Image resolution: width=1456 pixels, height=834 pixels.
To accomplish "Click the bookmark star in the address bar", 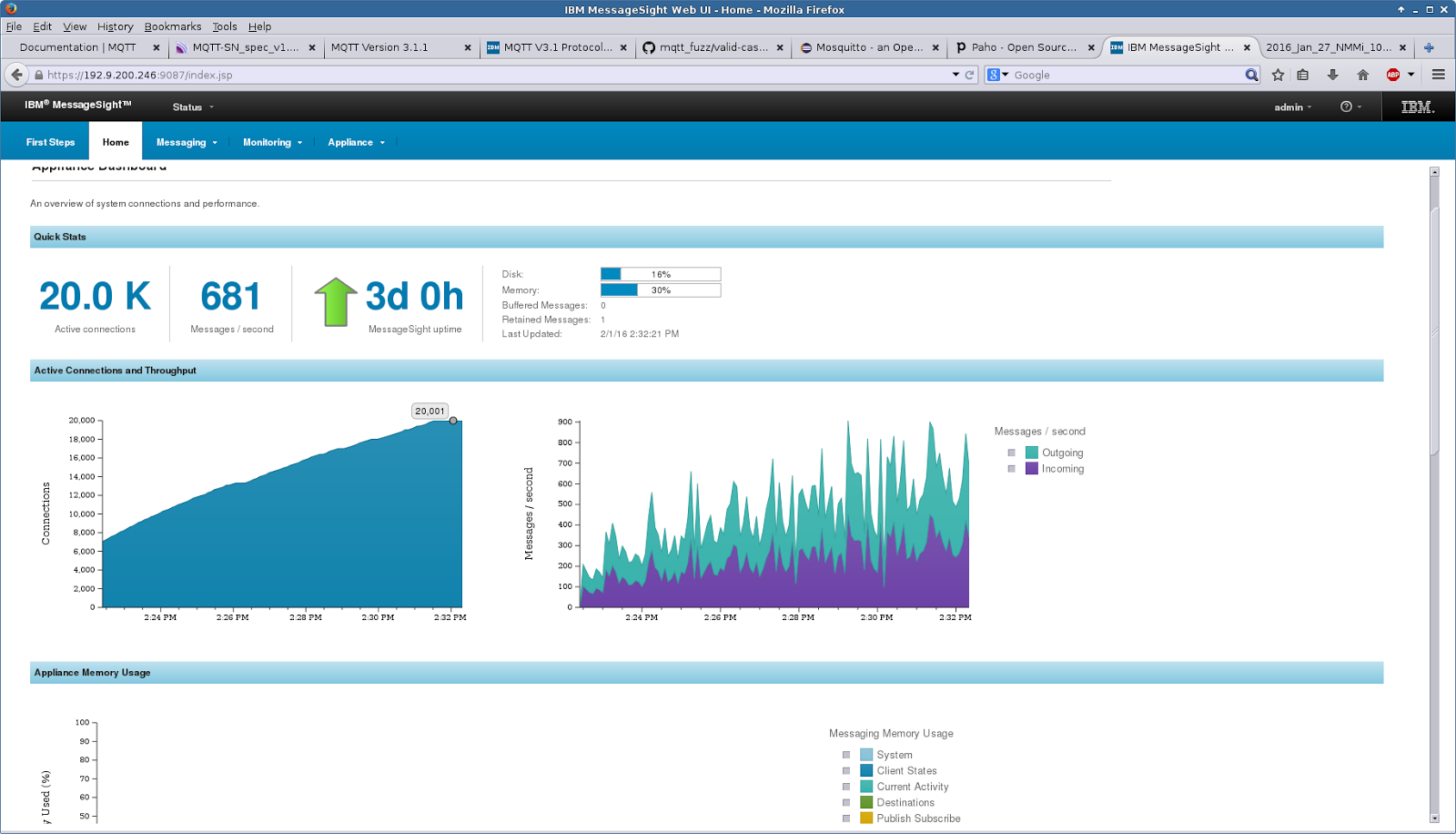I will point(1276,75).
